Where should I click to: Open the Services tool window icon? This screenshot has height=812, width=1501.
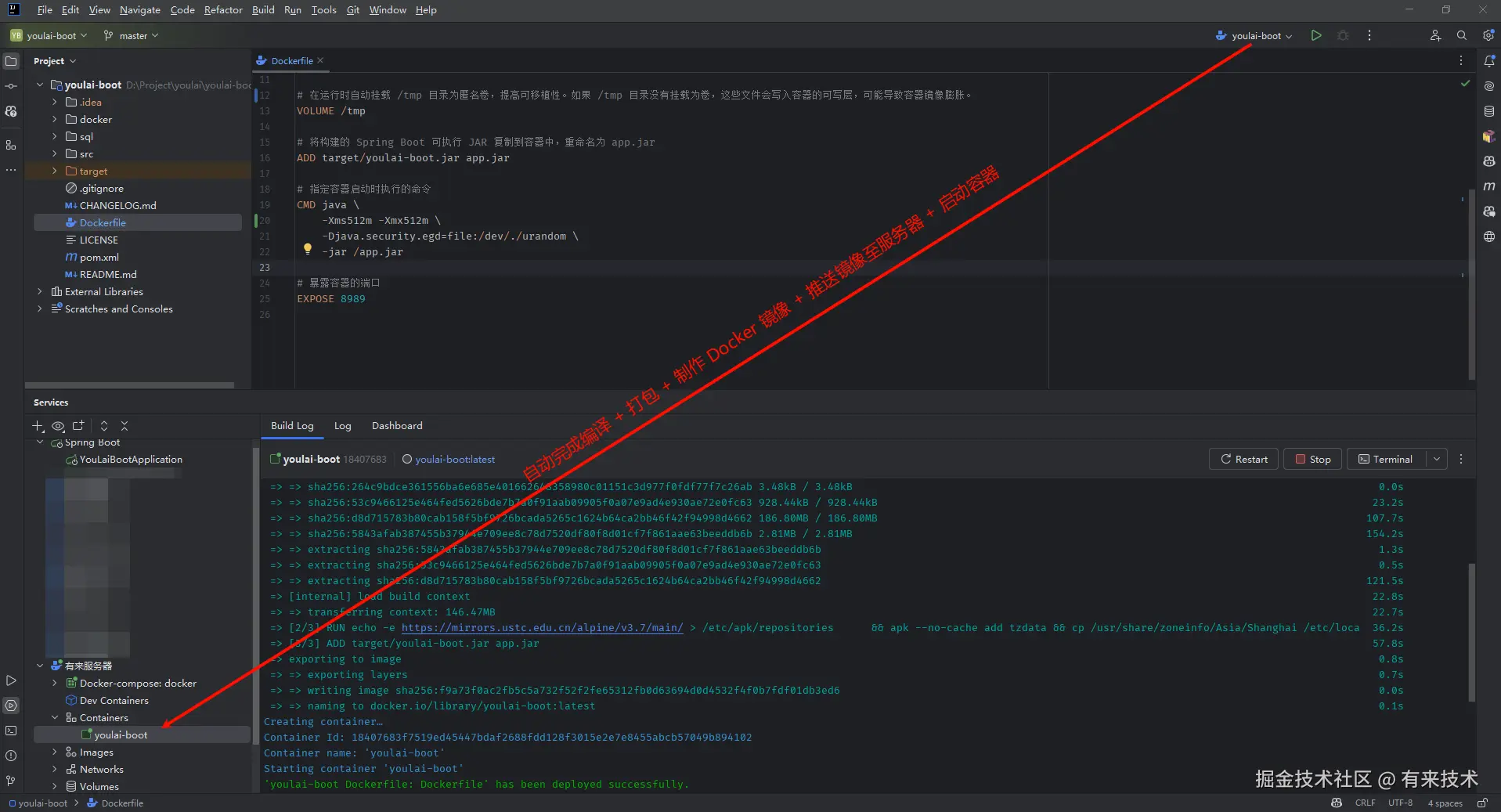(x=11, y=706)
